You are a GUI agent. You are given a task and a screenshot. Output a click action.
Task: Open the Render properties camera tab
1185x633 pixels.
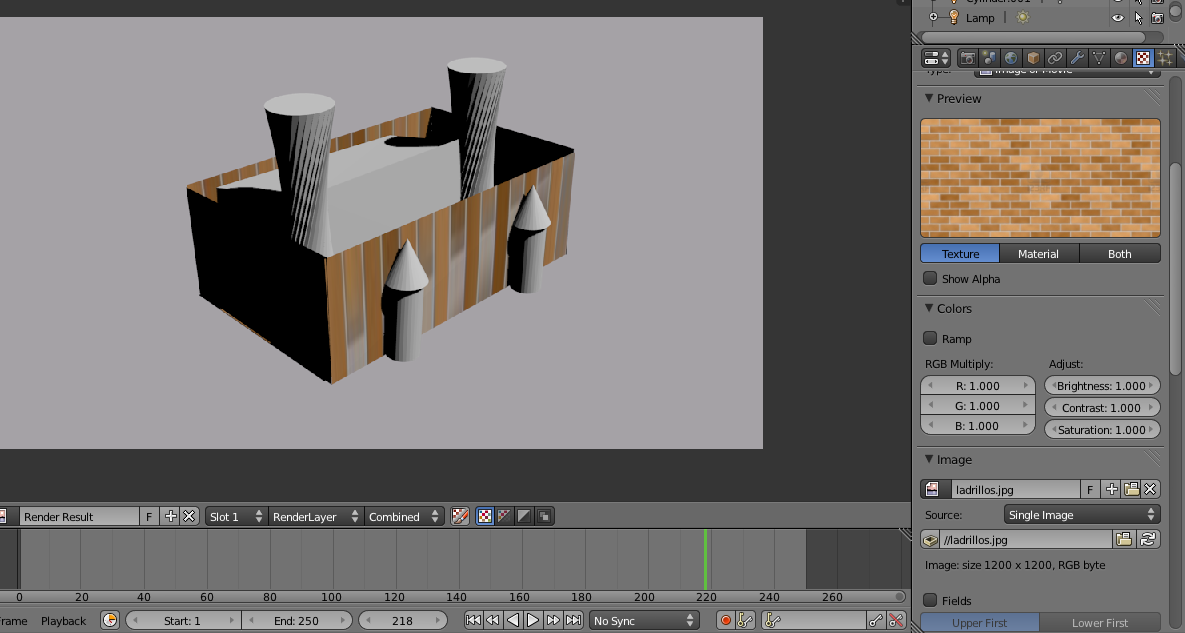[967, 58]
